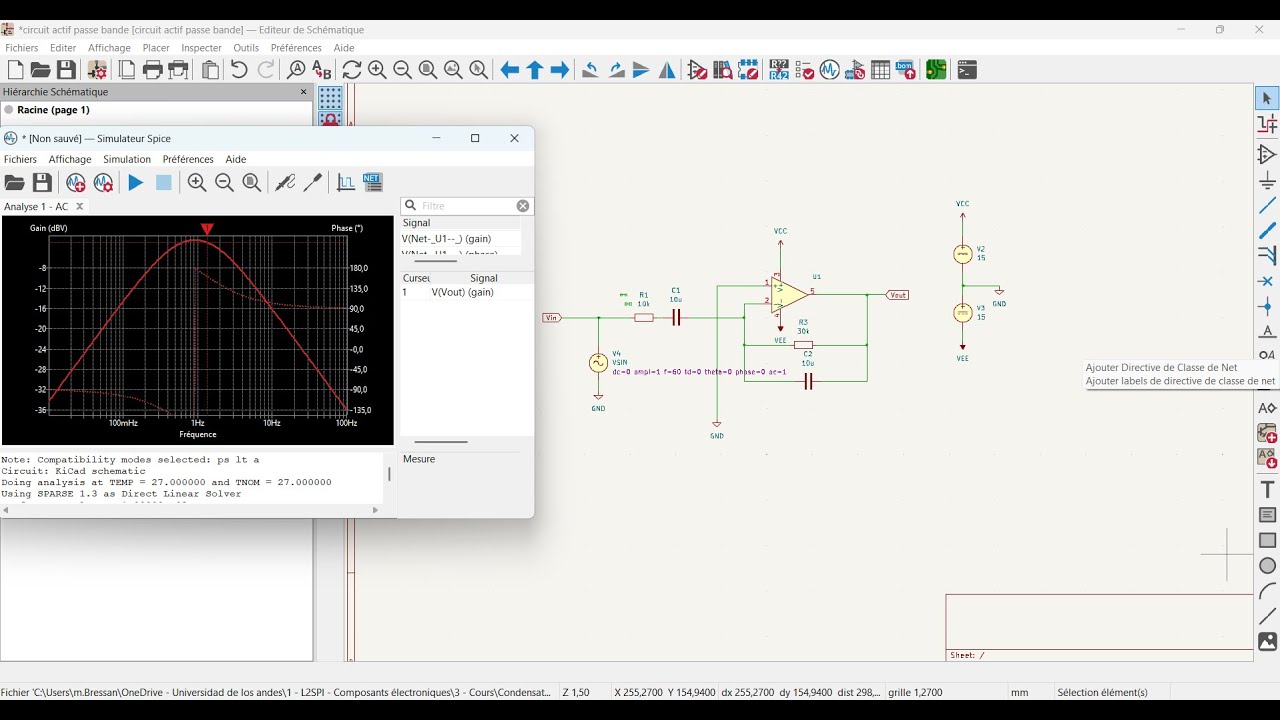Create a new schematic with the blank-page icon

click(15, 70)
